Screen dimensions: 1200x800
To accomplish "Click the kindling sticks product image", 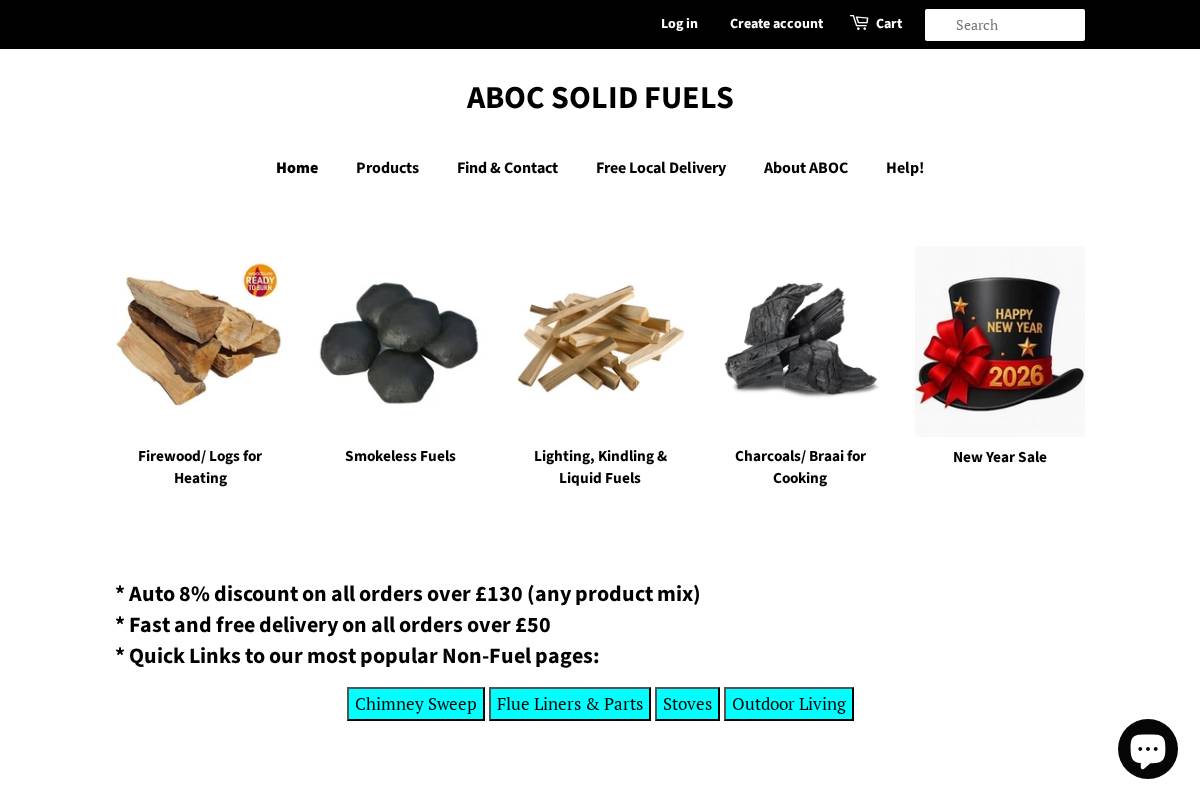I will click(x=600, y=341).
